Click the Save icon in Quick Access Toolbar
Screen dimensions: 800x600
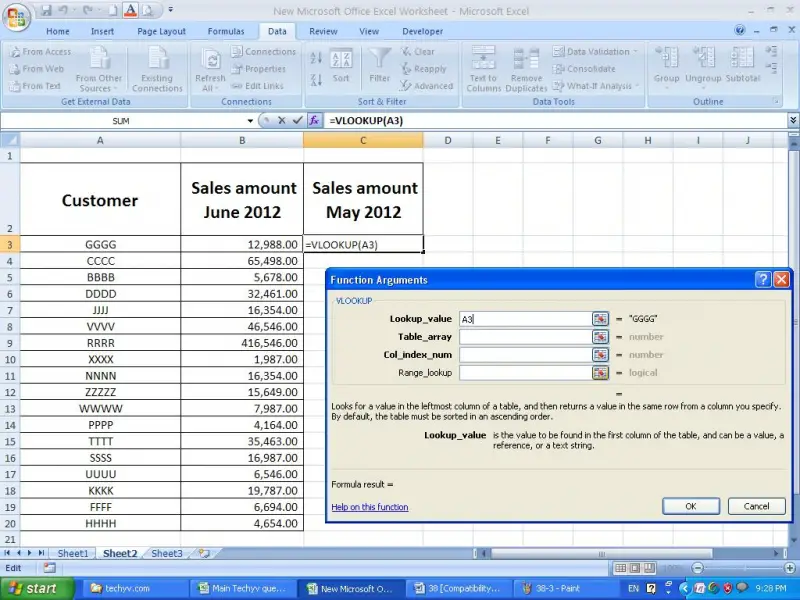pyautogui.click(x=46, y=10)
